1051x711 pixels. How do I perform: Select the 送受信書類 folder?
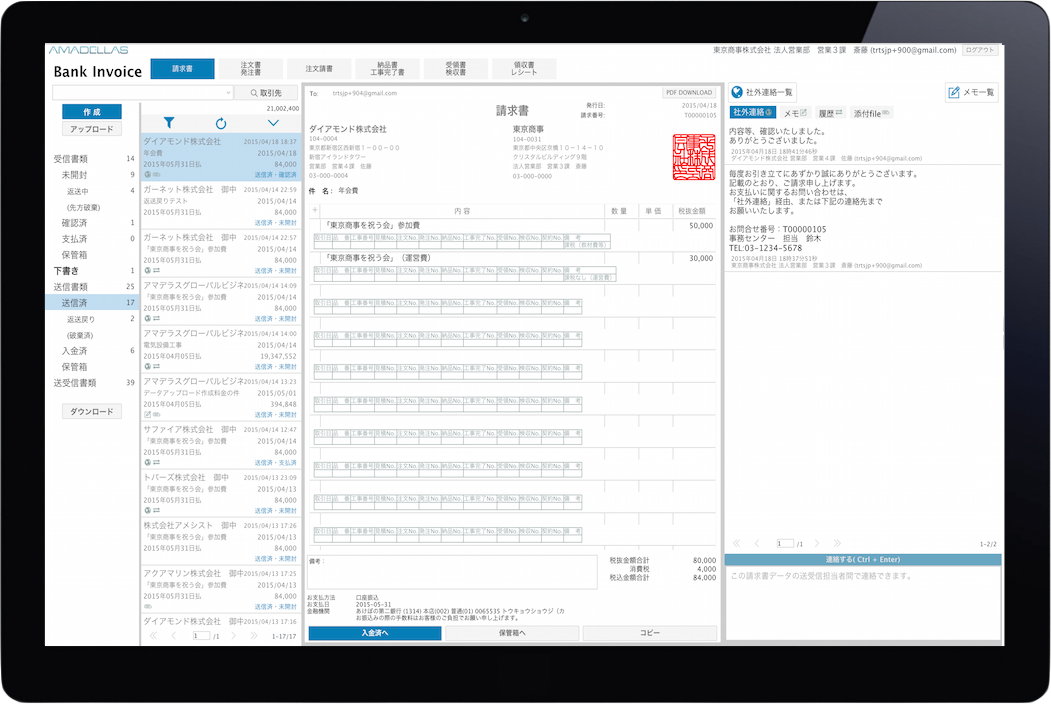coord(94,383)
